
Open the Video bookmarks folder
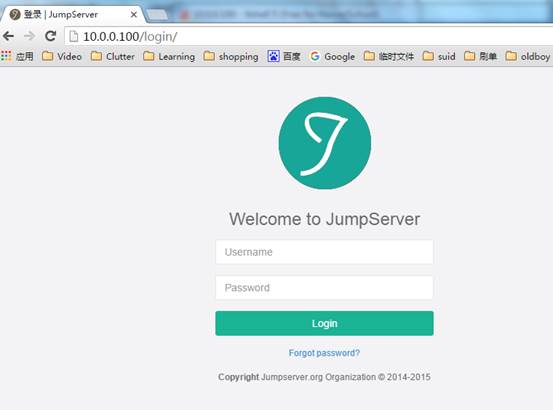tap(62, 56)
